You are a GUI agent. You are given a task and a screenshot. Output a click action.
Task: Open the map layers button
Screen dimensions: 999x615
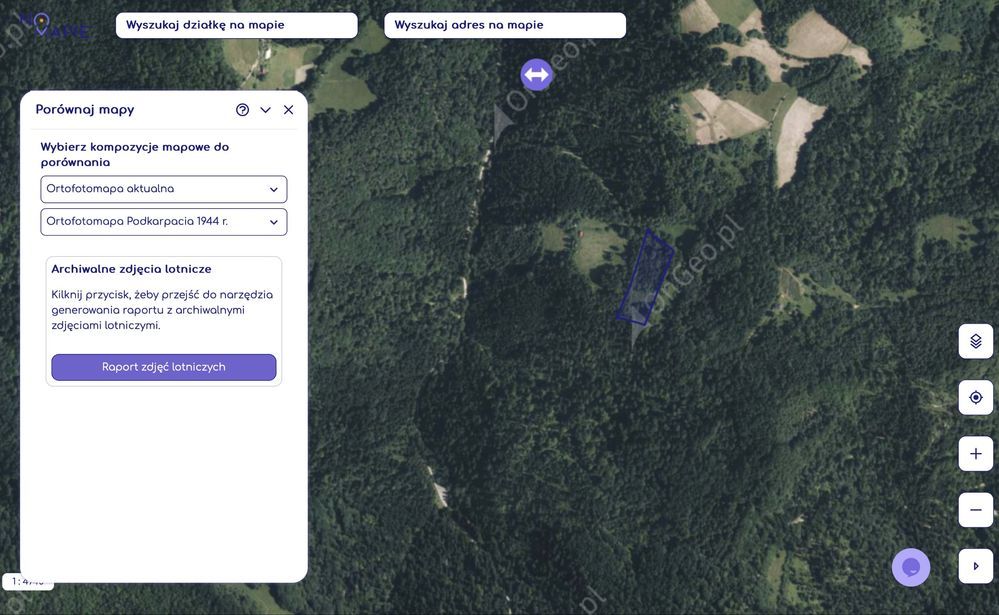(x=975, y=341)
